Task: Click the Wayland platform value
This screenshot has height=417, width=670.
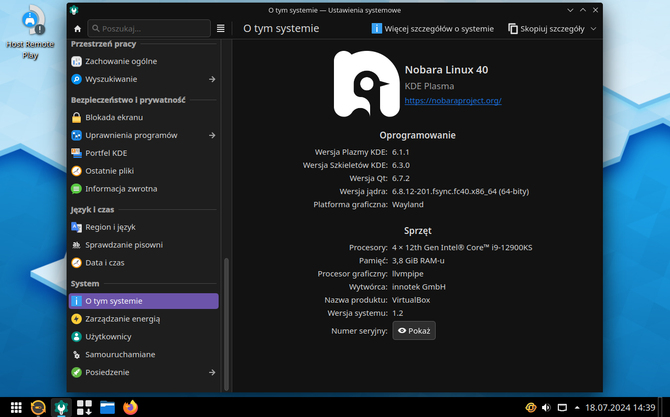Action: tap(408, 205)
